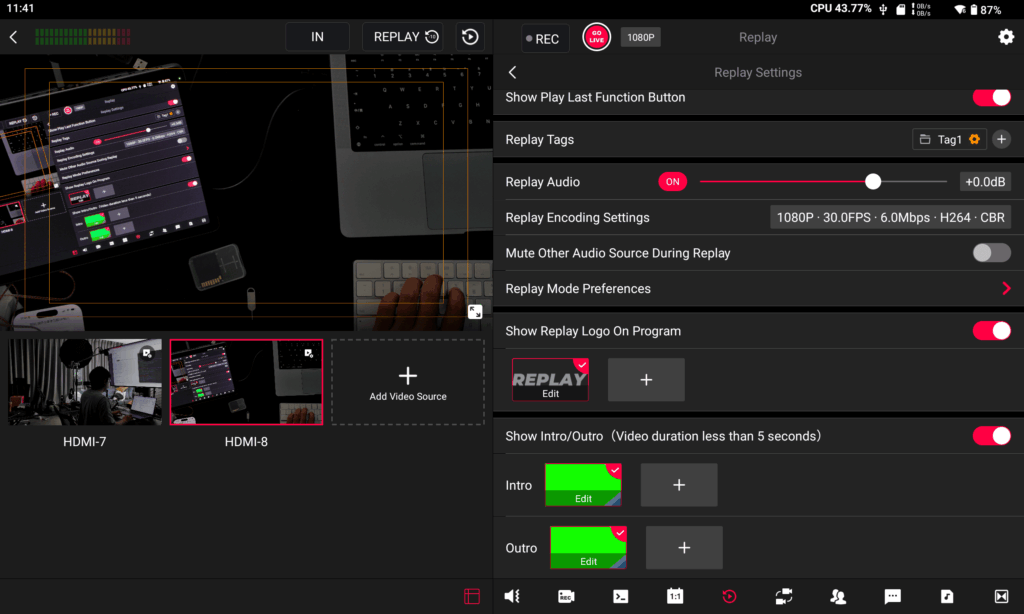Open the music media icon tab

pos(946,596)
